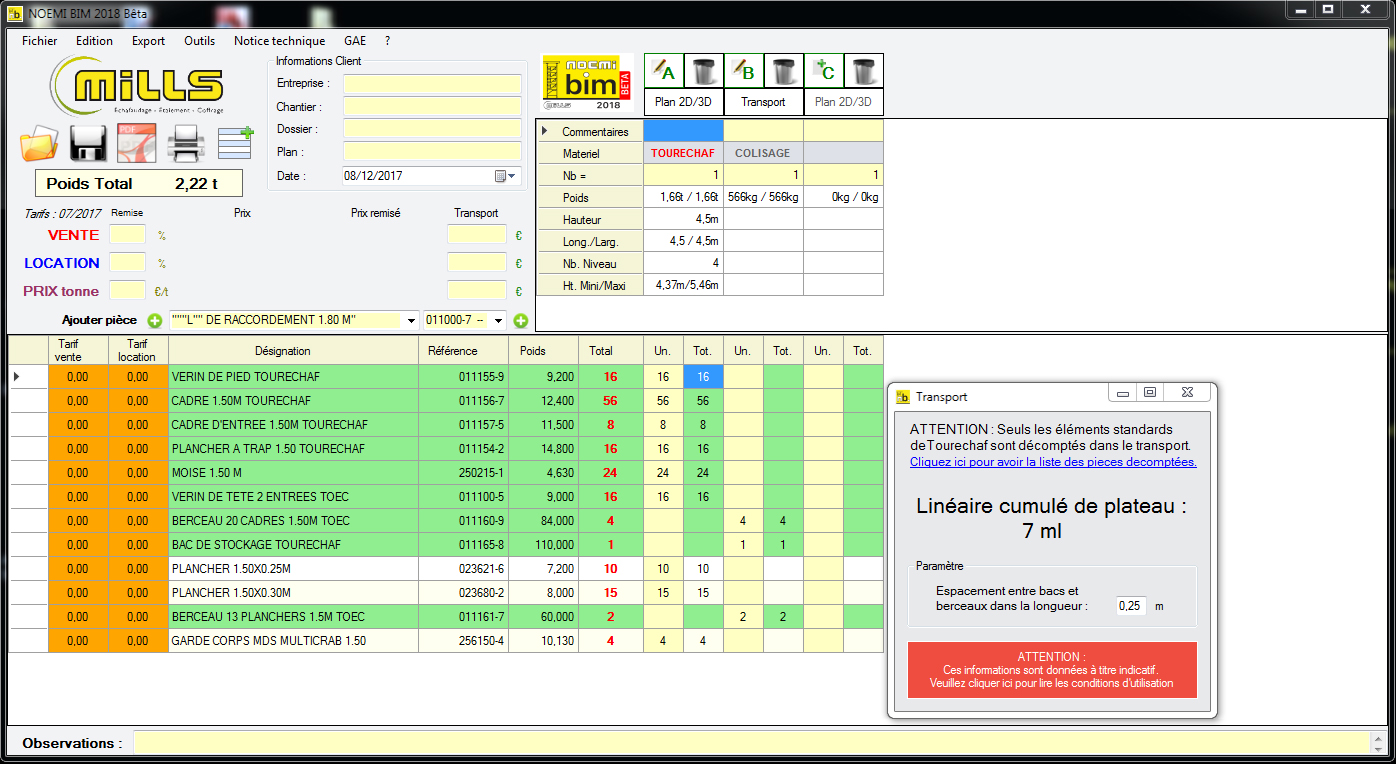Click the Mills company logo
Image resolution: width=1396 pixels, height=764 pixels.
[137, 85]
